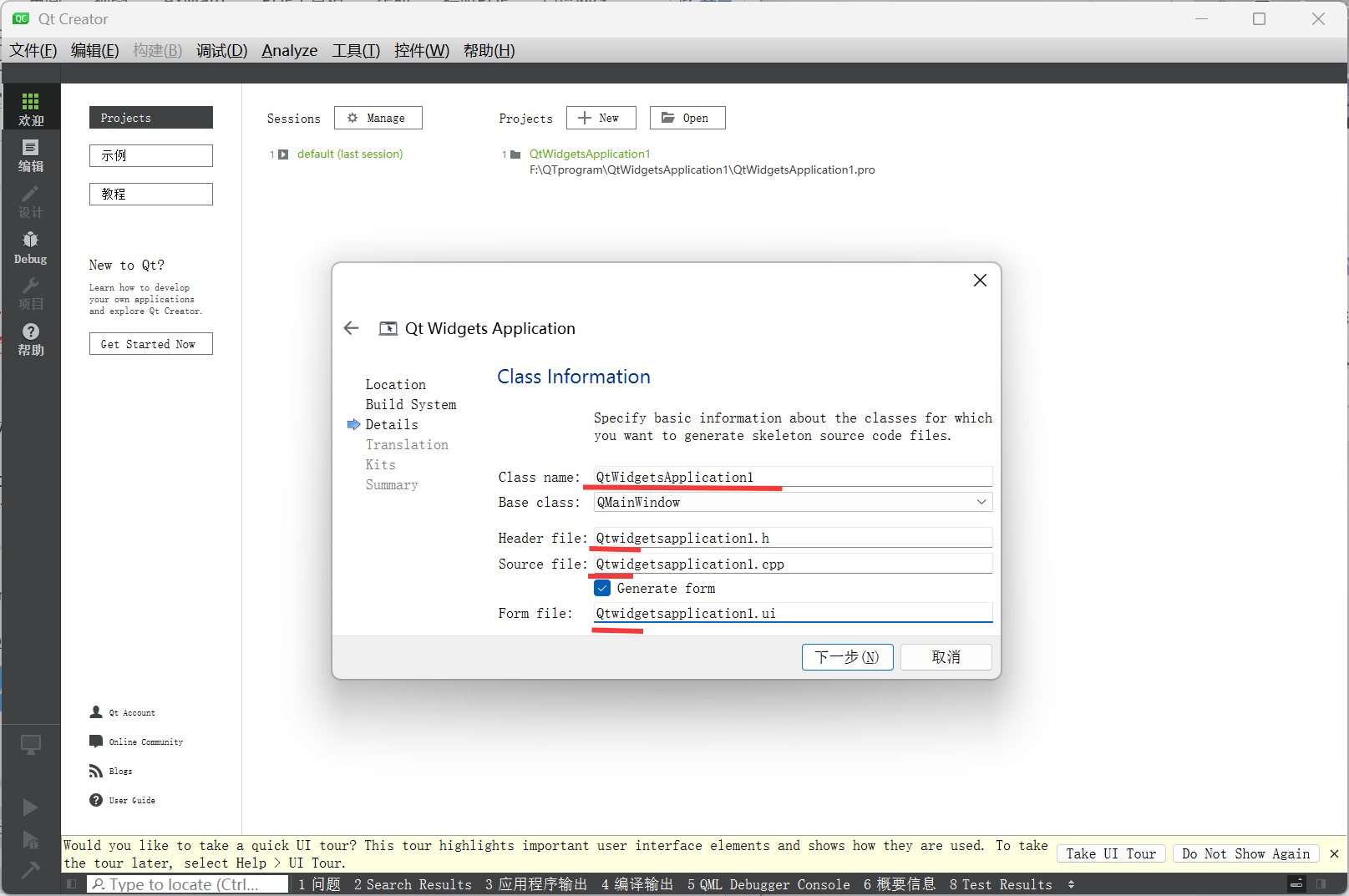Click the kit selector monitor icon
This screenshot has height=896, width=1349.
tap(31, 744)
